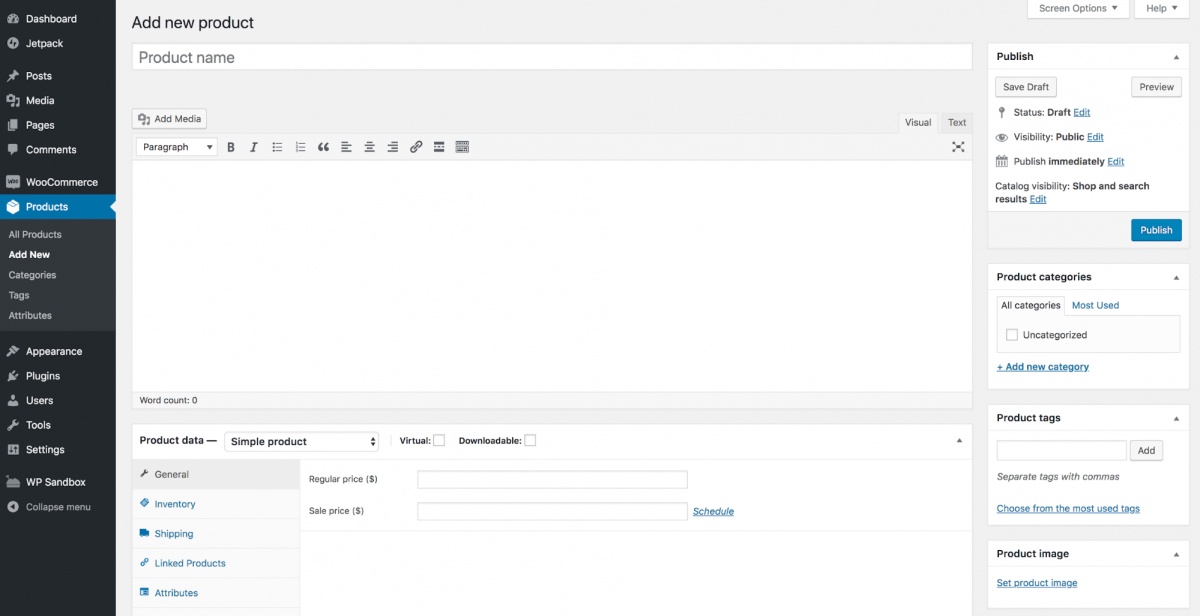Screen dimensions: 1200x616
Task: Toggle the extra toolbar row icon
Action: tap(462, 147)
